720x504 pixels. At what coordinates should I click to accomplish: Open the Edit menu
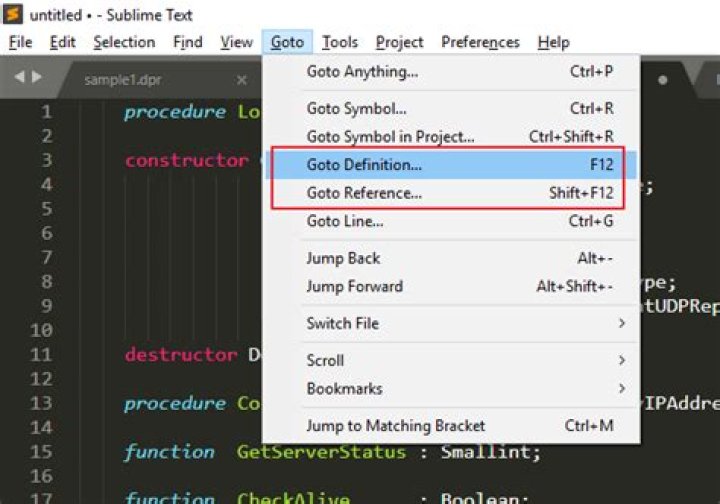click(62, 42)
